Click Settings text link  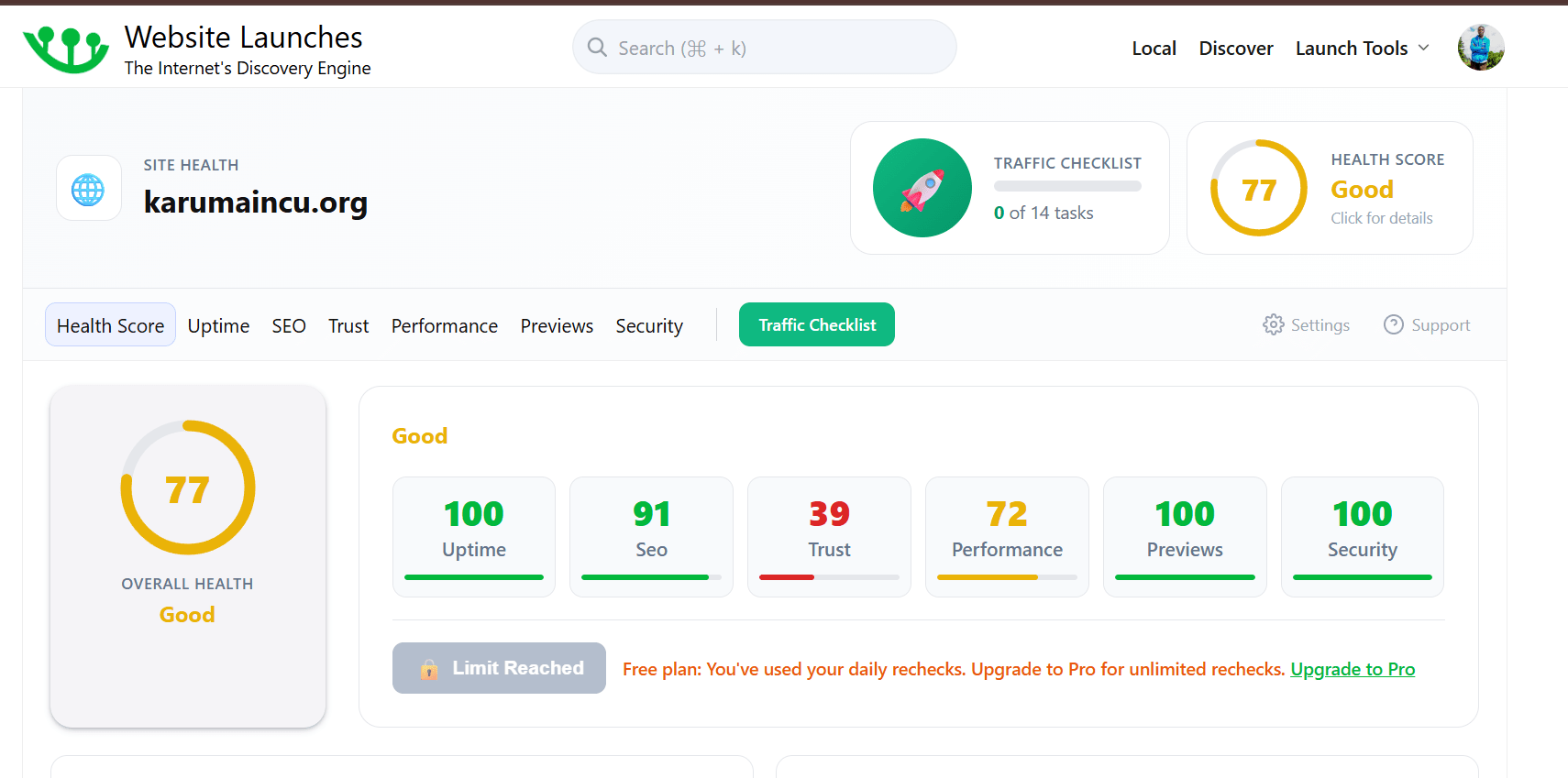click(1320, 324)
